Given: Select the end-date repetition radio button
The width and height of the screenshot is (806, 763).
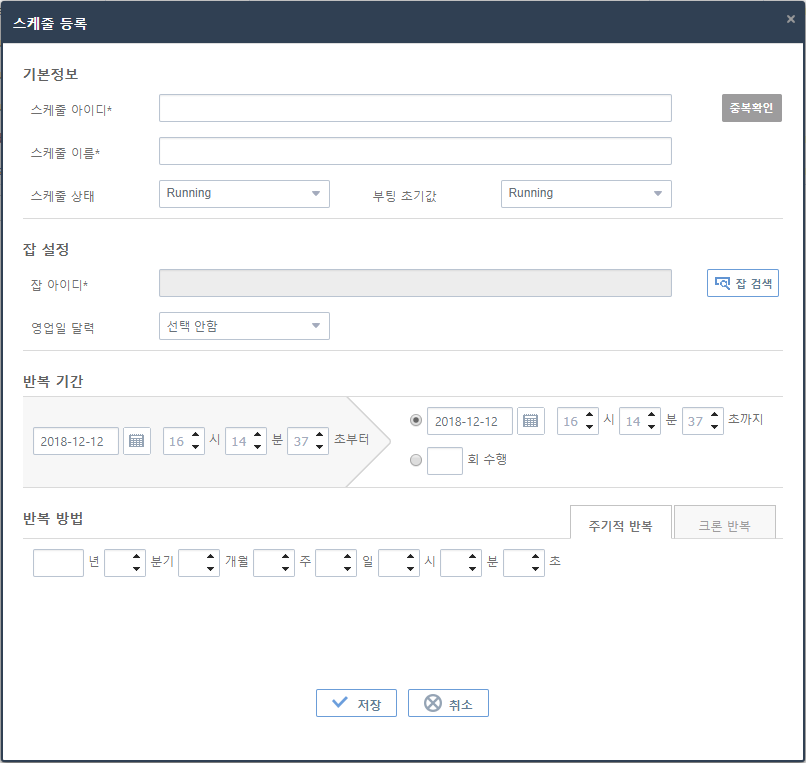Looking at the screenshot, I should tap(416, 420).
